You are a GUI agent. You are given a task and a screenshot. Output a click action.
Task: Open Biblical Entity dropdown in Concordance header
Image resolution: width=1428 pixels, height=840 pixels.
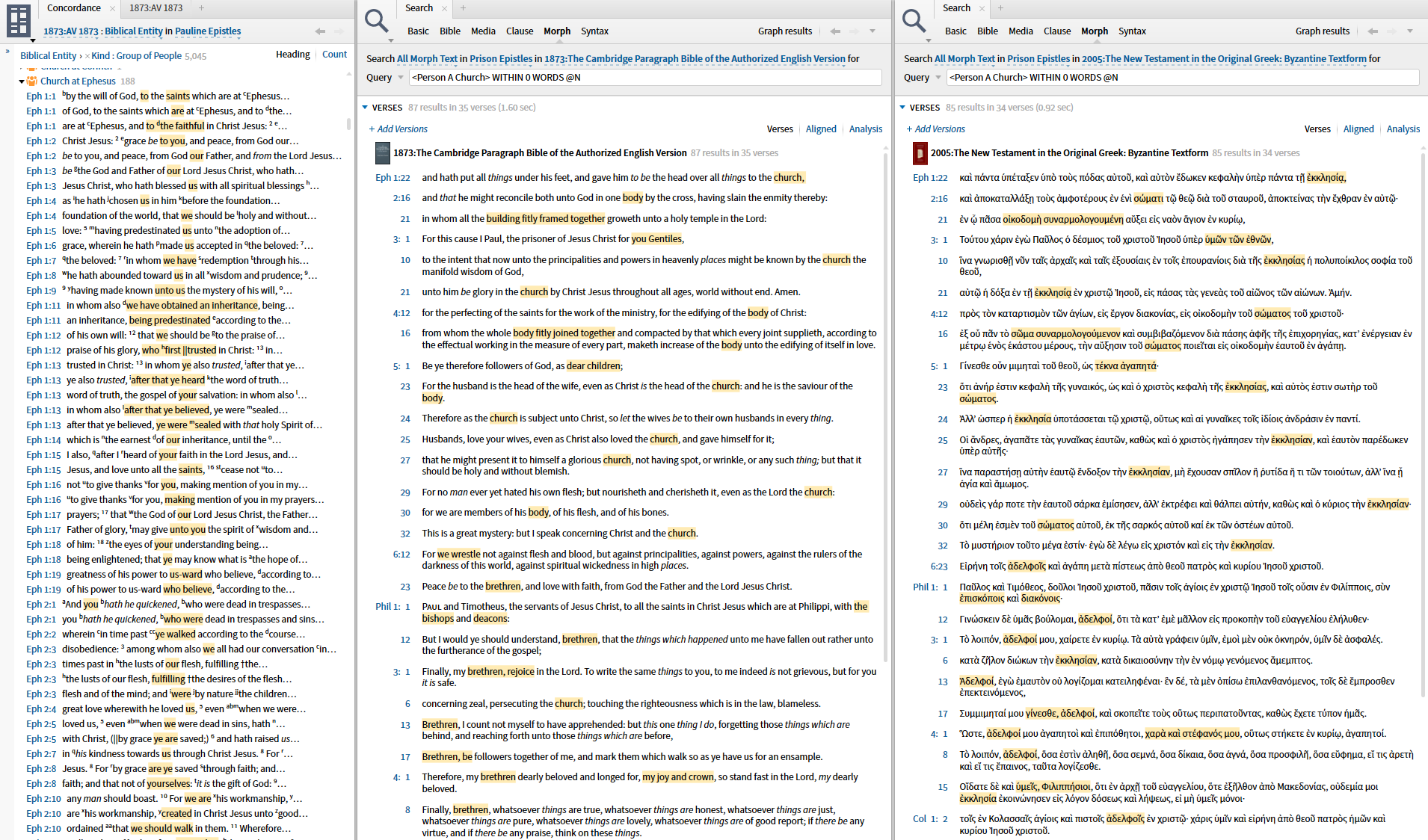[x=134, y=31]
